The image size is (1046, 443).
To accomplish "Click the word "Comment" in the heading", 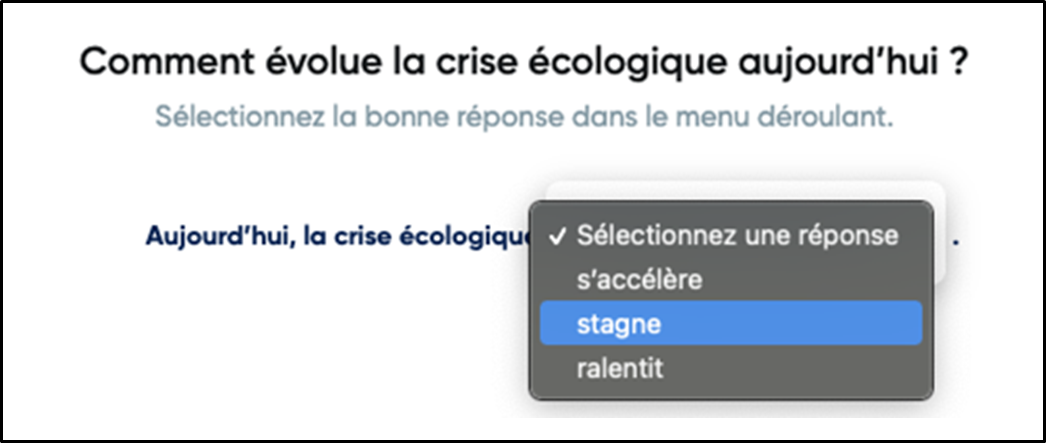I will tap(159, 63).
